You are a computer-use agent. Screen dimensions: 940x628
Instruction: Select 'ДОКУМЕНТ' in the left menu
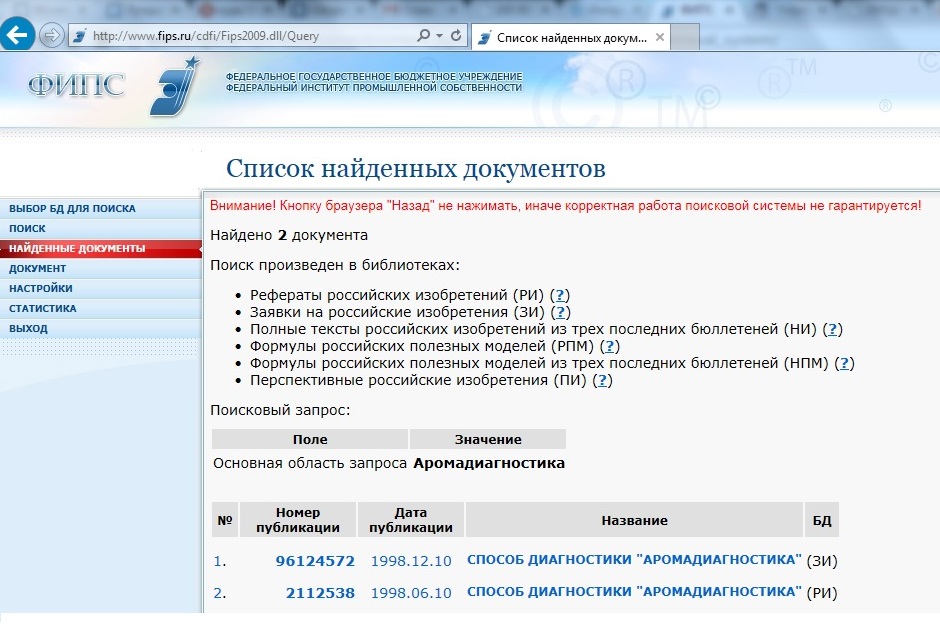(x=37, y=269)
